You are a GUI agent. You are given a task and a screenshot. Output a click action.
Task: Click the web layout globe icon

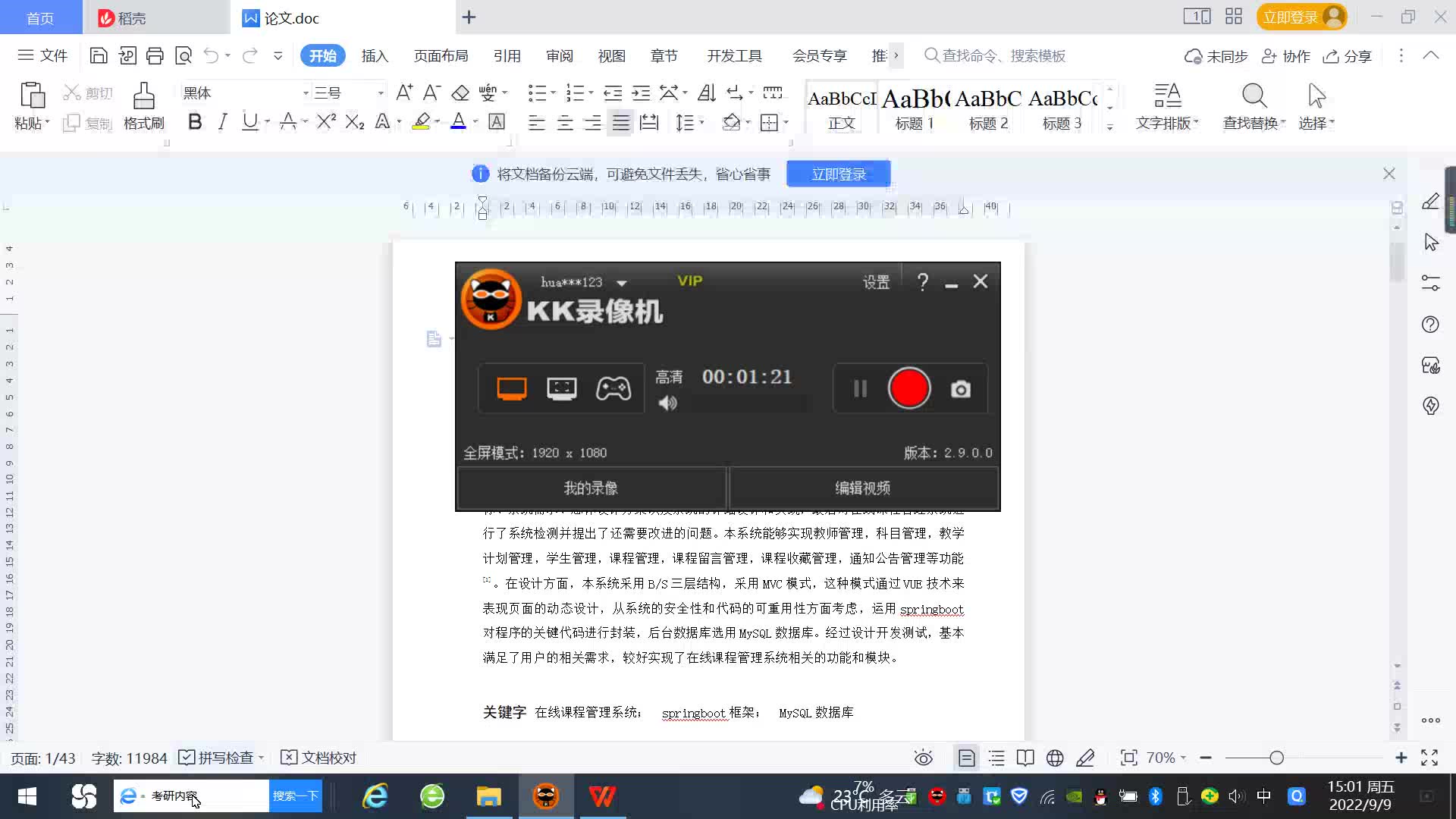coord(1055,758)
